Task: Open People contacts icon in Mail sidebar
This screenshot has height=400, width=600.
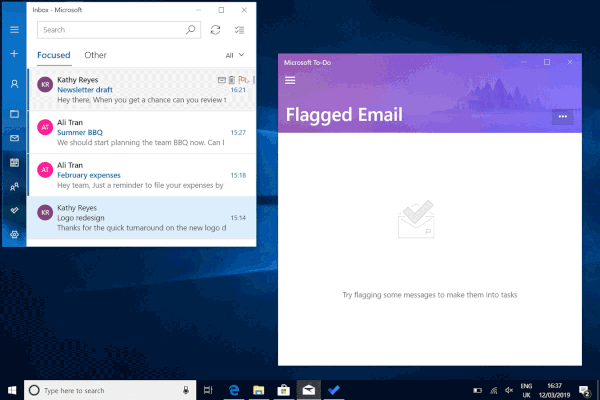Action: coord(14,187)
